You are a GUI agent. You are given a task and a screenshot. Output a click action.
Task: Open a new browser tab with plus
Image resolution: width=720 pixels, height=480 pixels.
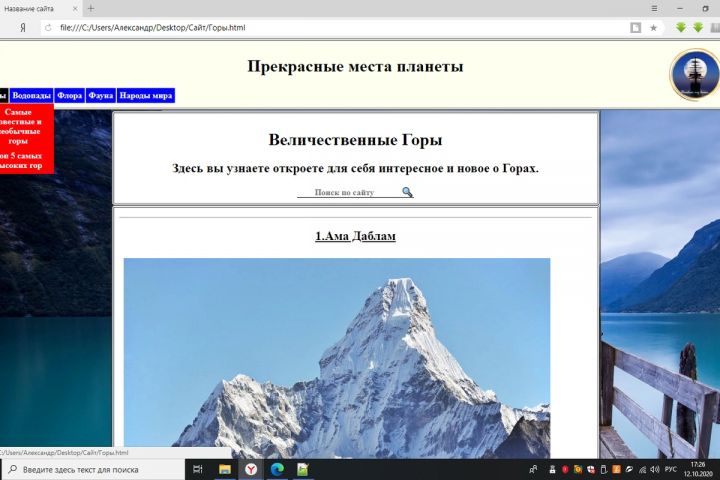pyautogui.click(x=91, y=8)
